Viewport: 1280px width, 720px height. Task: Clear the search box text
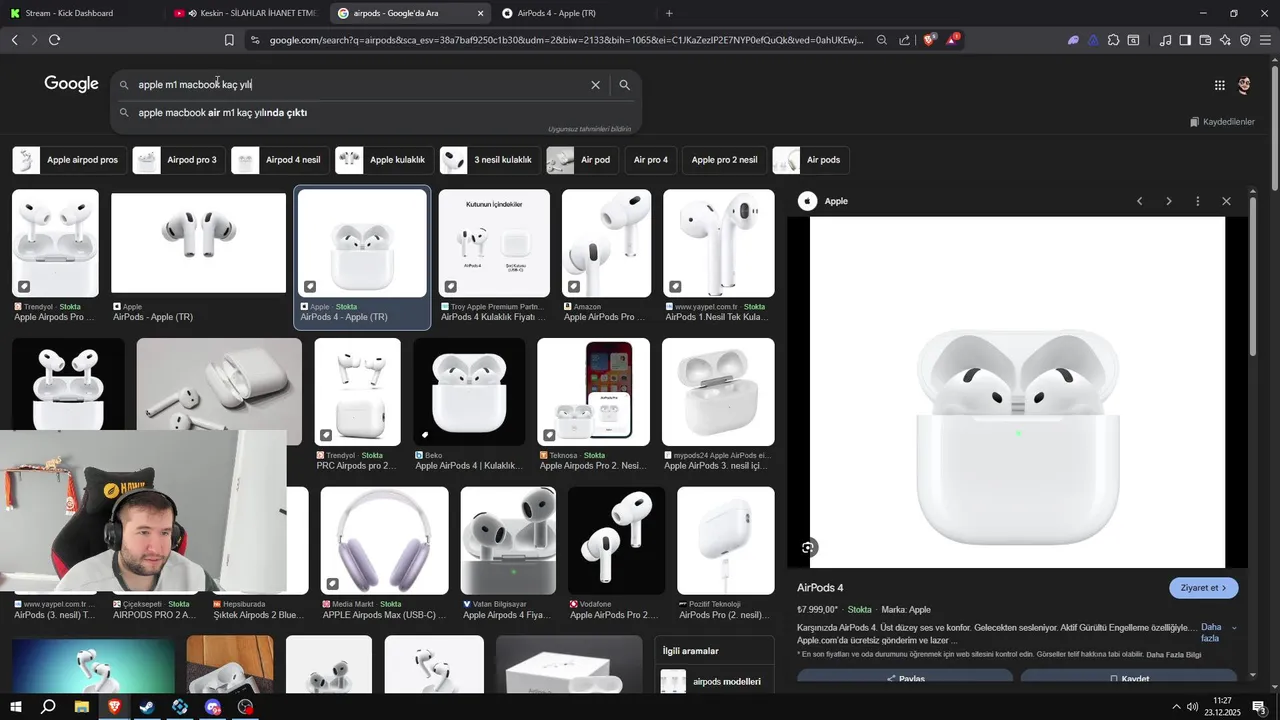(x=595, y=85)
